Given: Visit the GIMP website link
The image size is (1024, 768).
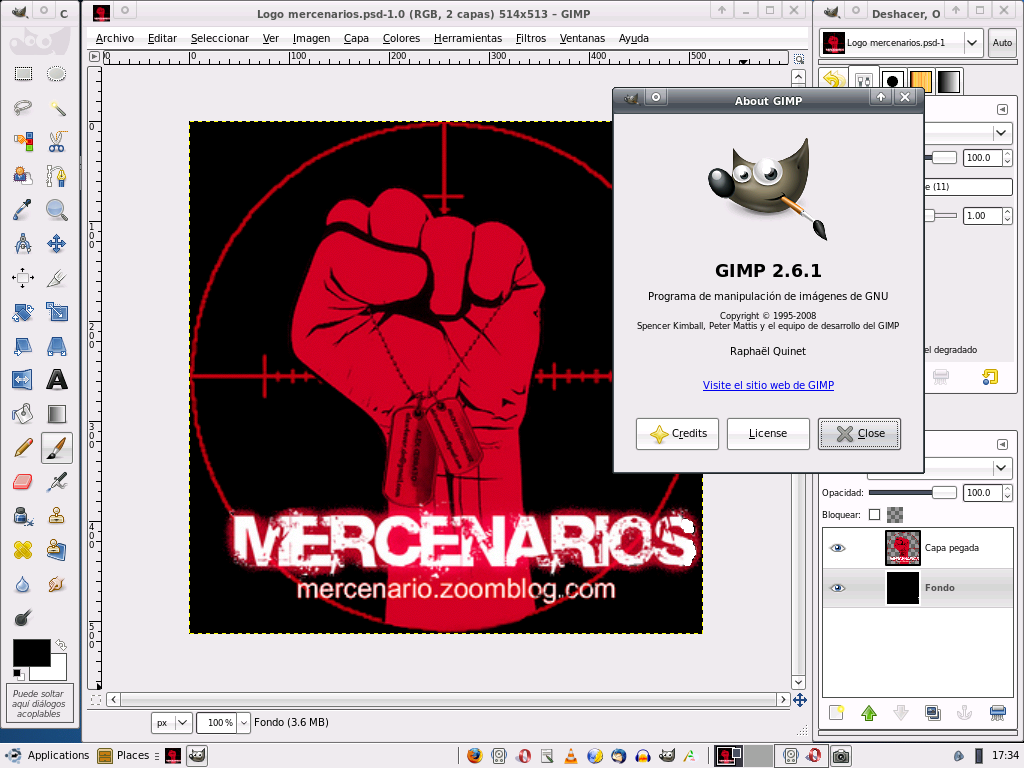Looking at the screenshot, I should pyautogui.click(x=768, y=385).
